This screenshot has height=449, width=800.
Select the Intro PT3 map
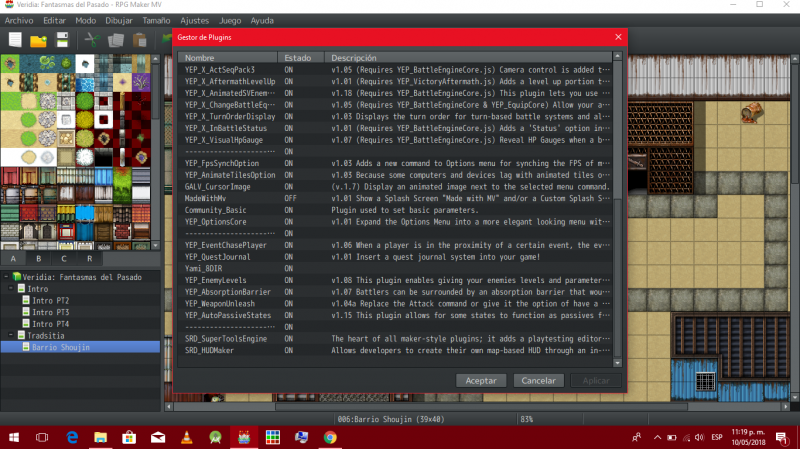(51, 312)
